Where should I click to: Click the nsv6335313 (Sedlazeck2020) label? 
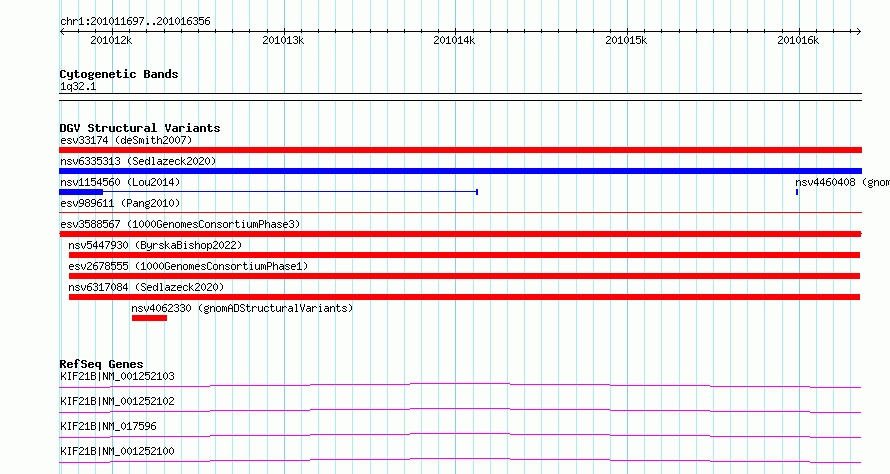point(138,161)
